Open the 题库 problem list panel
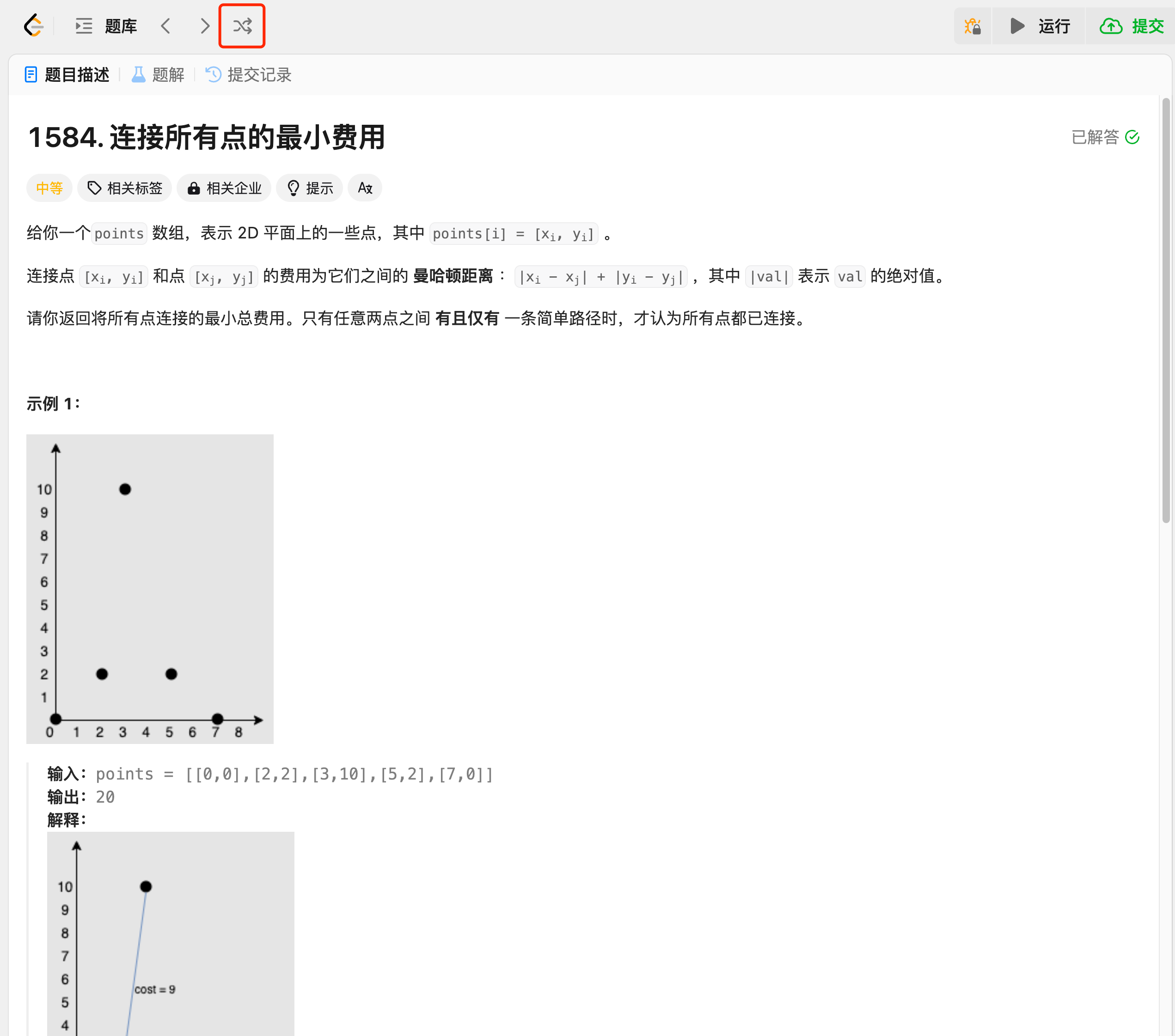1175x1036 pixels. 106,26
